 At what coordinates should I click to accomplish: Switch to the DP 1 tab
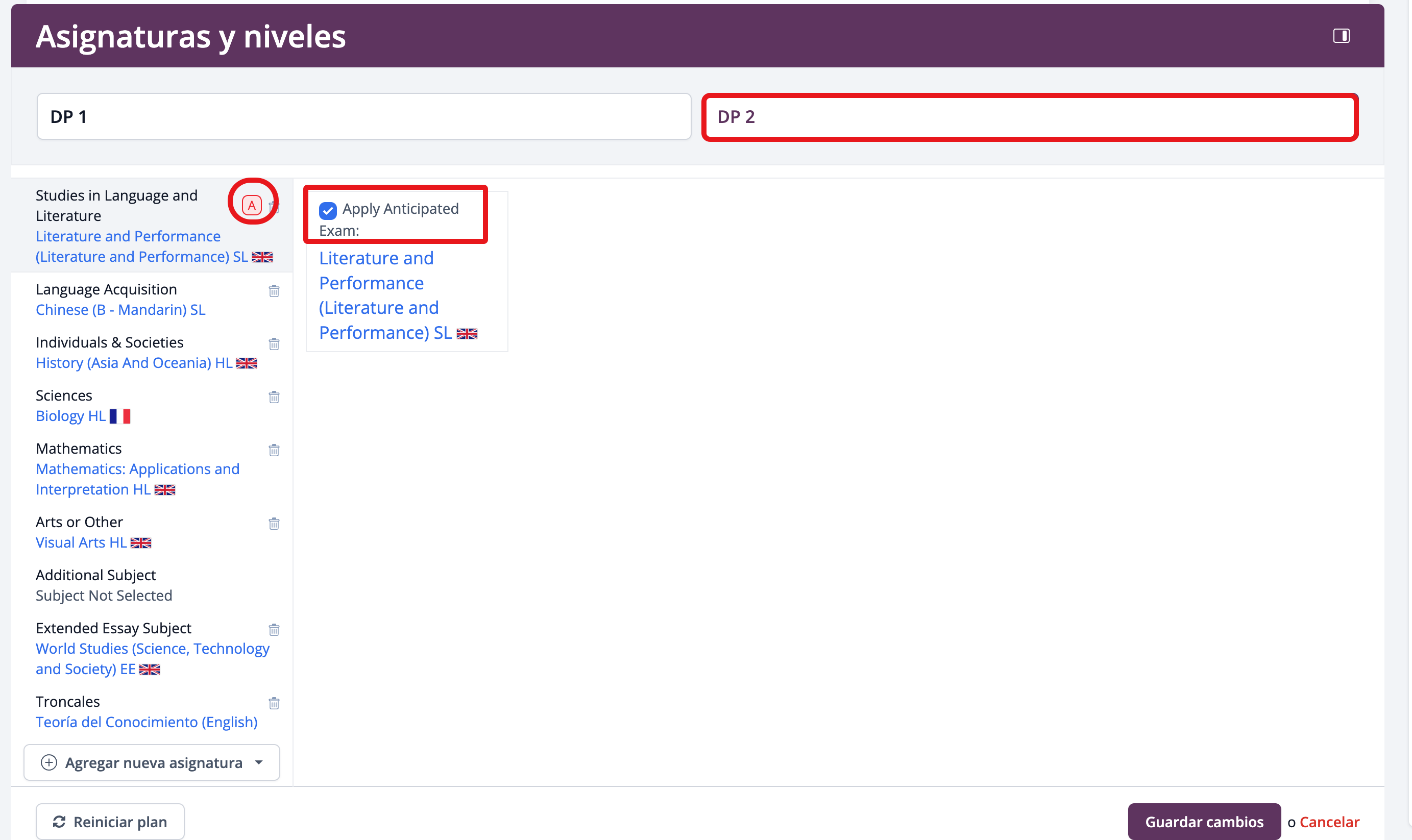click(363, 116)
